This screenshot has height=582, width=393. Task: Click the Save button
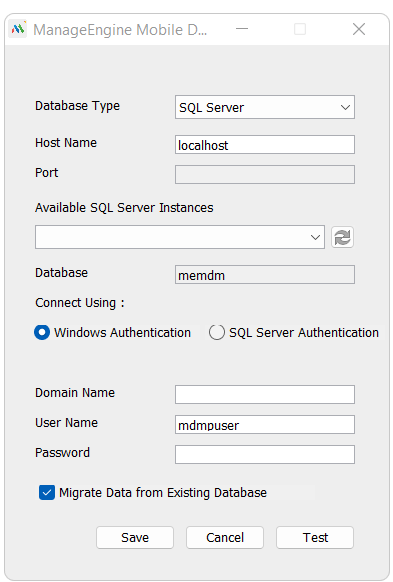[x=135, y=537]
